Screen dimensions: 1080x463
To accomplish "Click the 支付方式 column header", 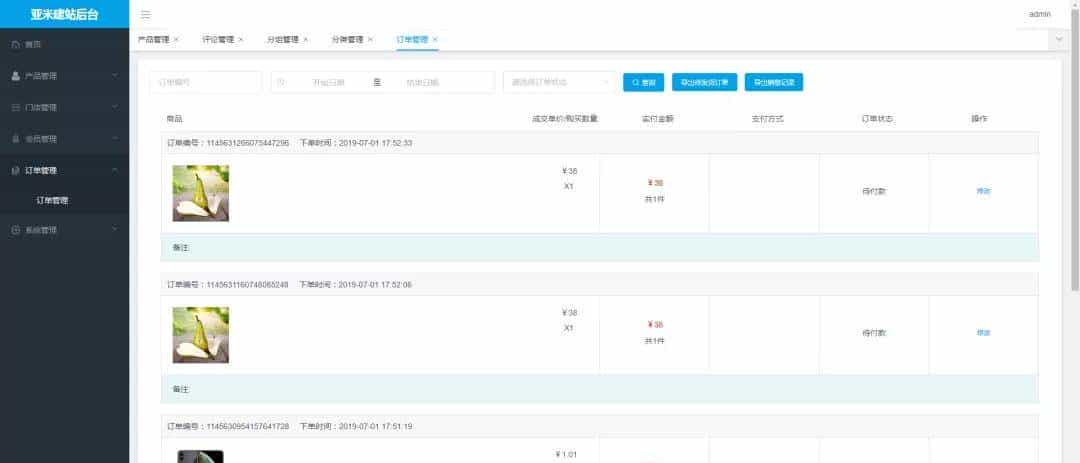I will point(767,119).
